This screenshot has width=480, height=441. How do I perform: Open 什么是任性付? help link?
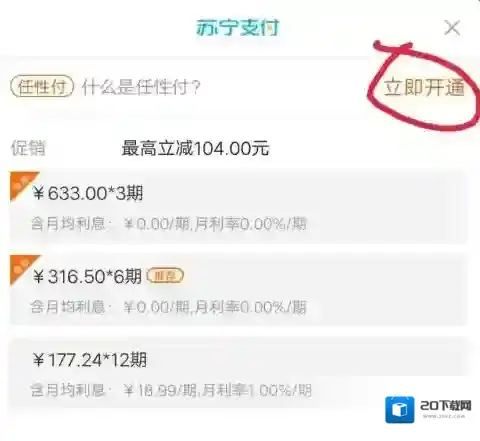click(141, 87)
